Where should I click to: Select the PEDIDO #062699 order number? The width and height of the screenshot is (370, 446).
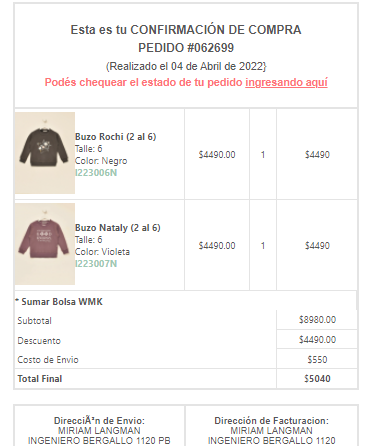[186, 48]
